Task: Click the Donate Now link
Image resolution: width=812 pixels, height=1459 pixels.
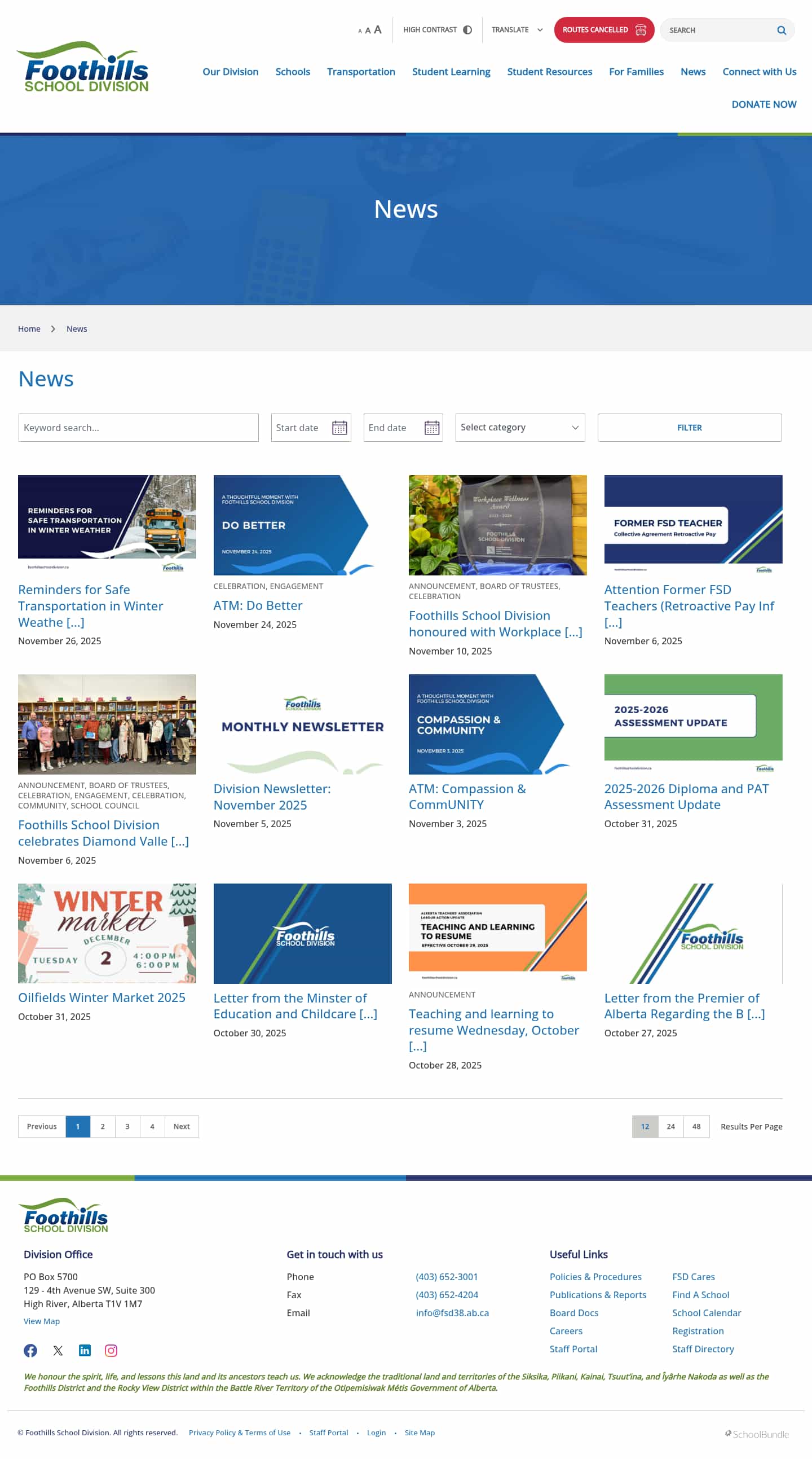Action: click(x=764, y=105)
